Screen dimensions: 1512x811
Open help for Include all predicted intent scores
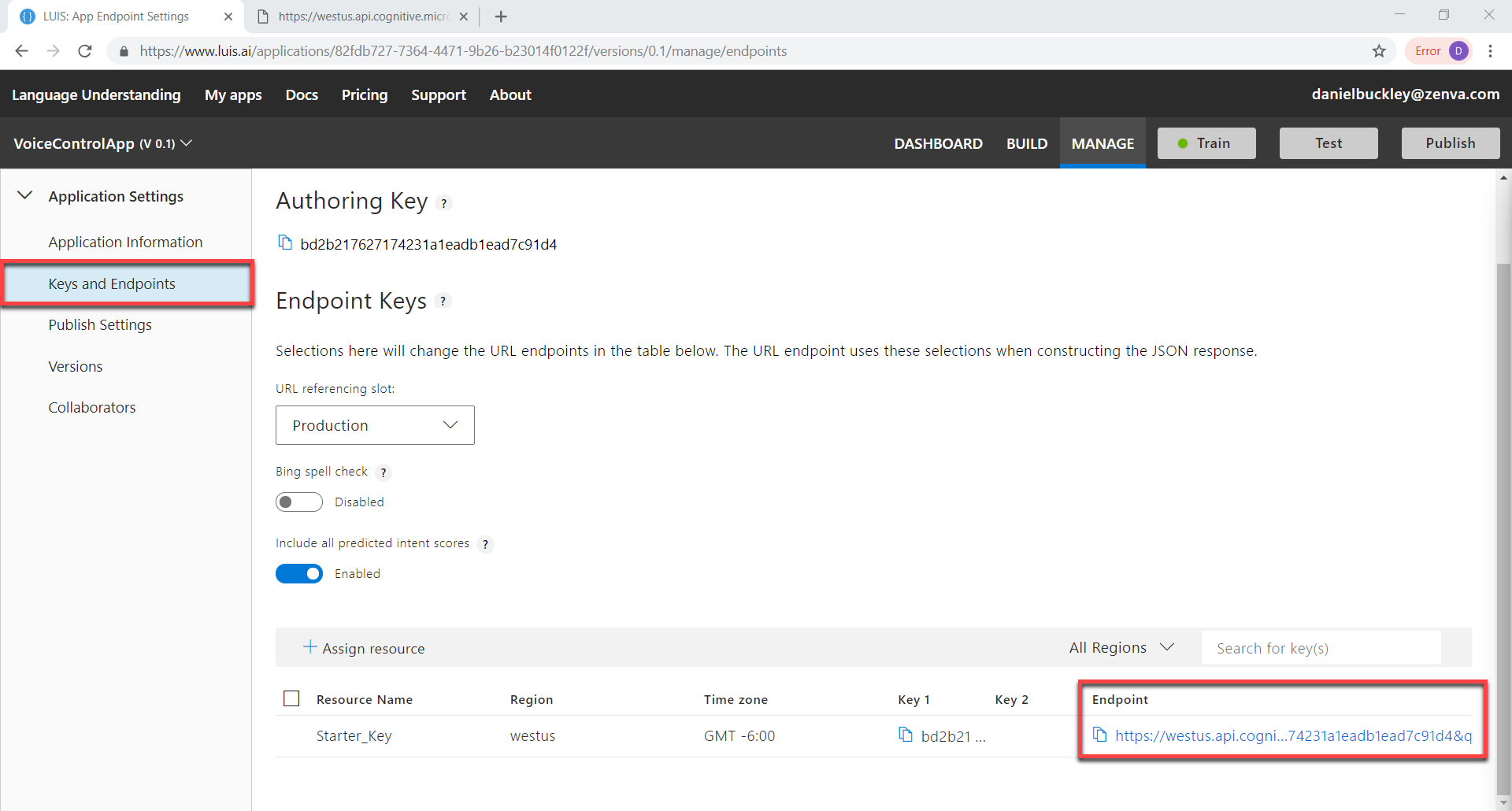(486, 544)
